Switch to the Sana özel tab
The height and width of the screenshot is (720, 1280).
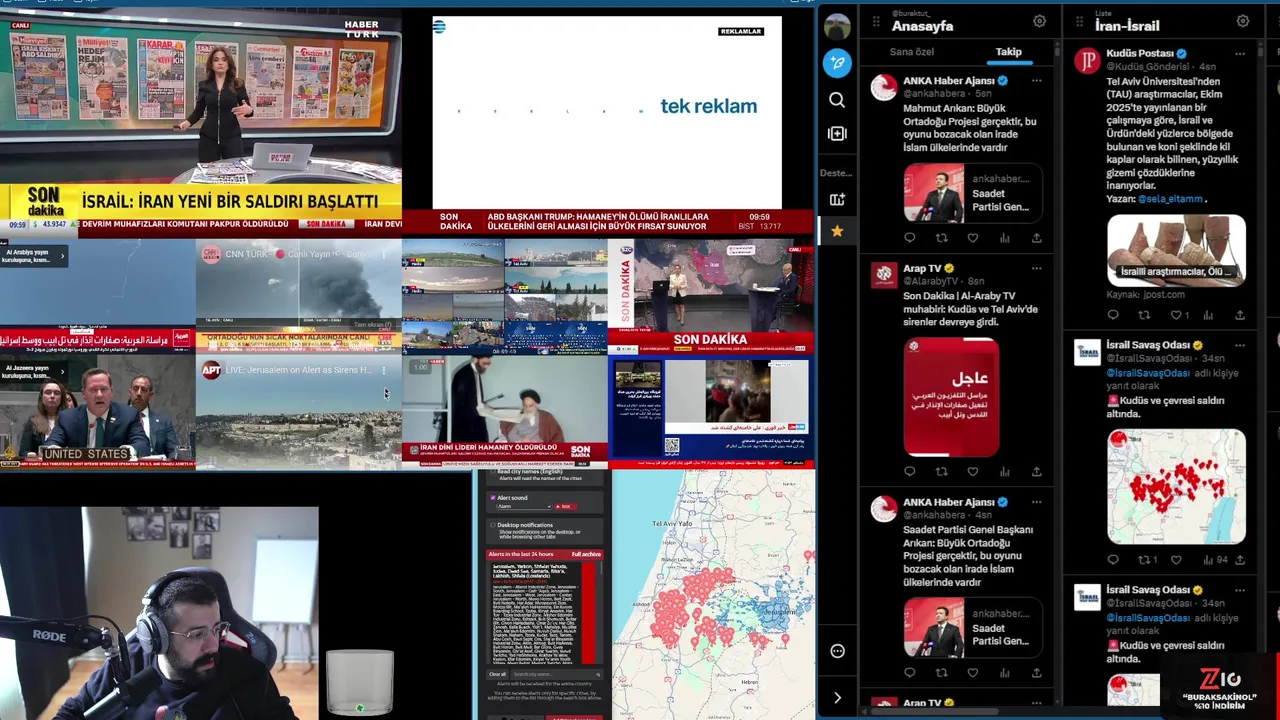911,52
